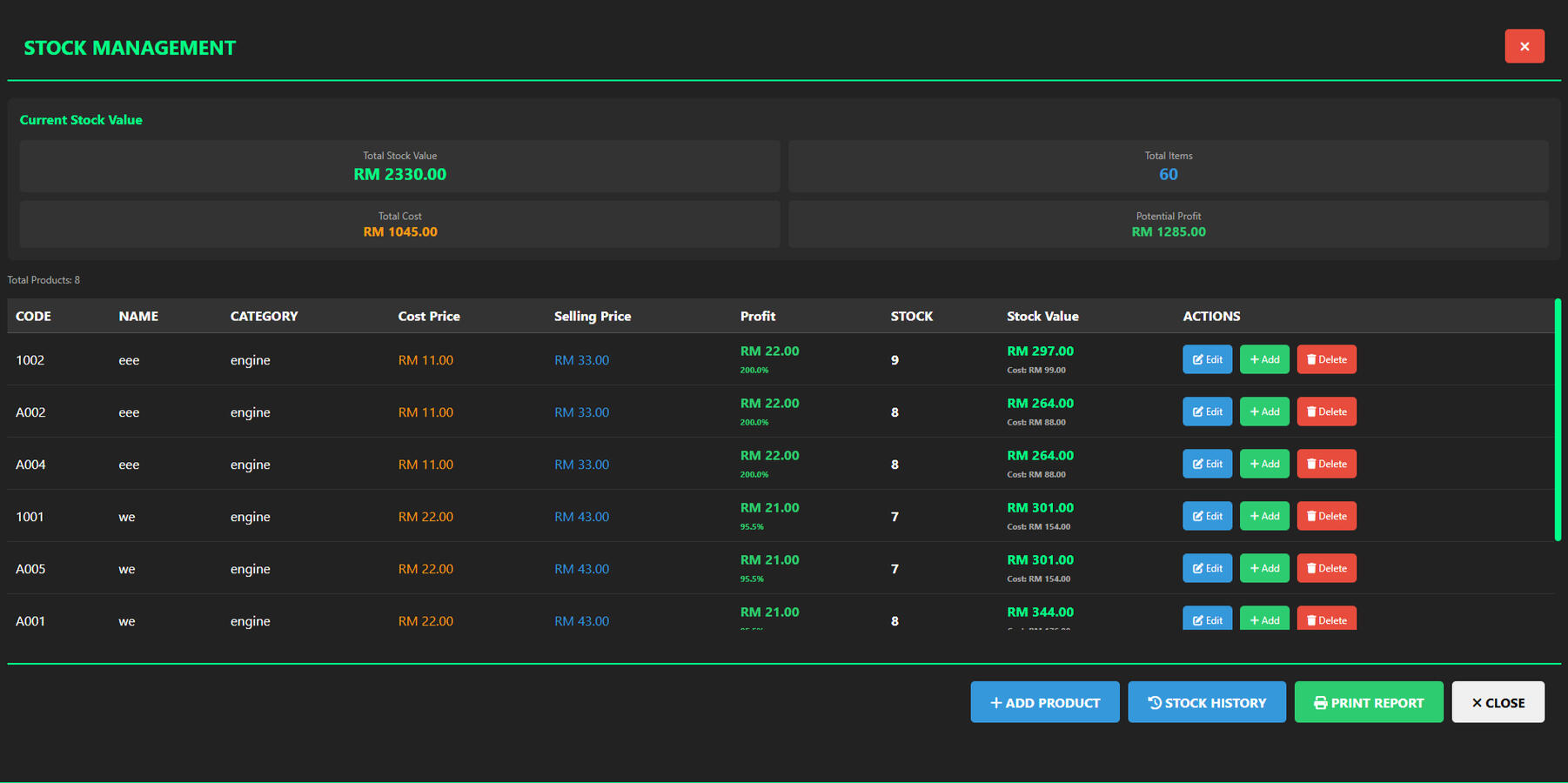Delete product A004 from the list

click(1326, 464)
